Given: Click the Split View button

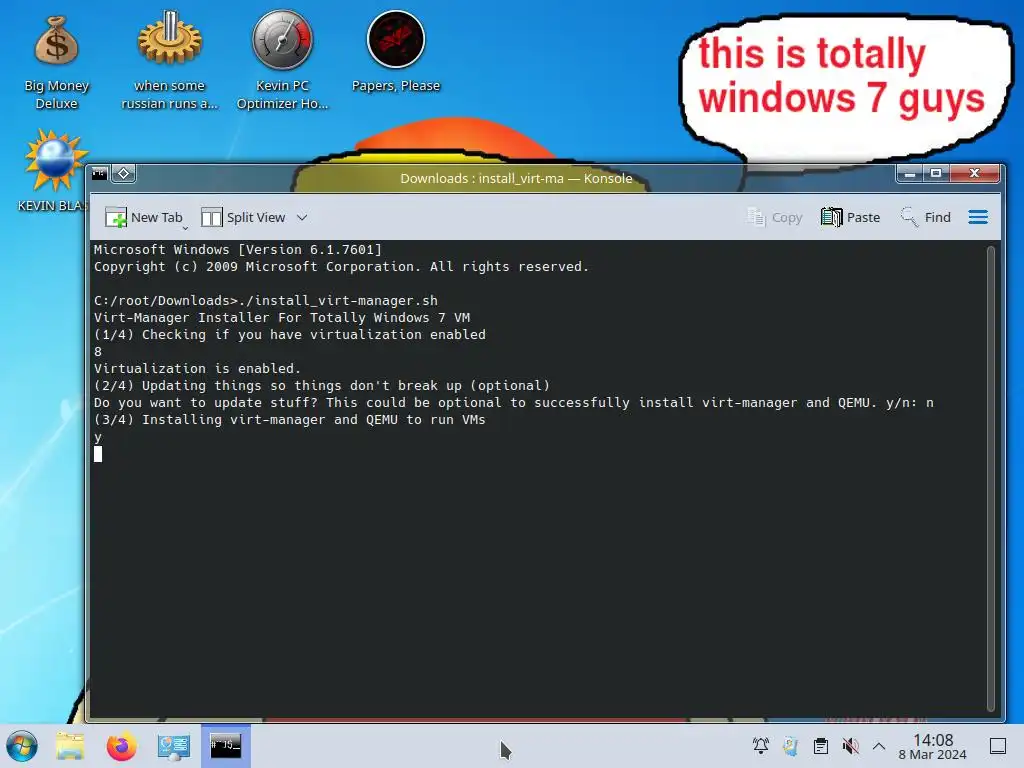Looking at the screenshot, I should coord(243,217).
